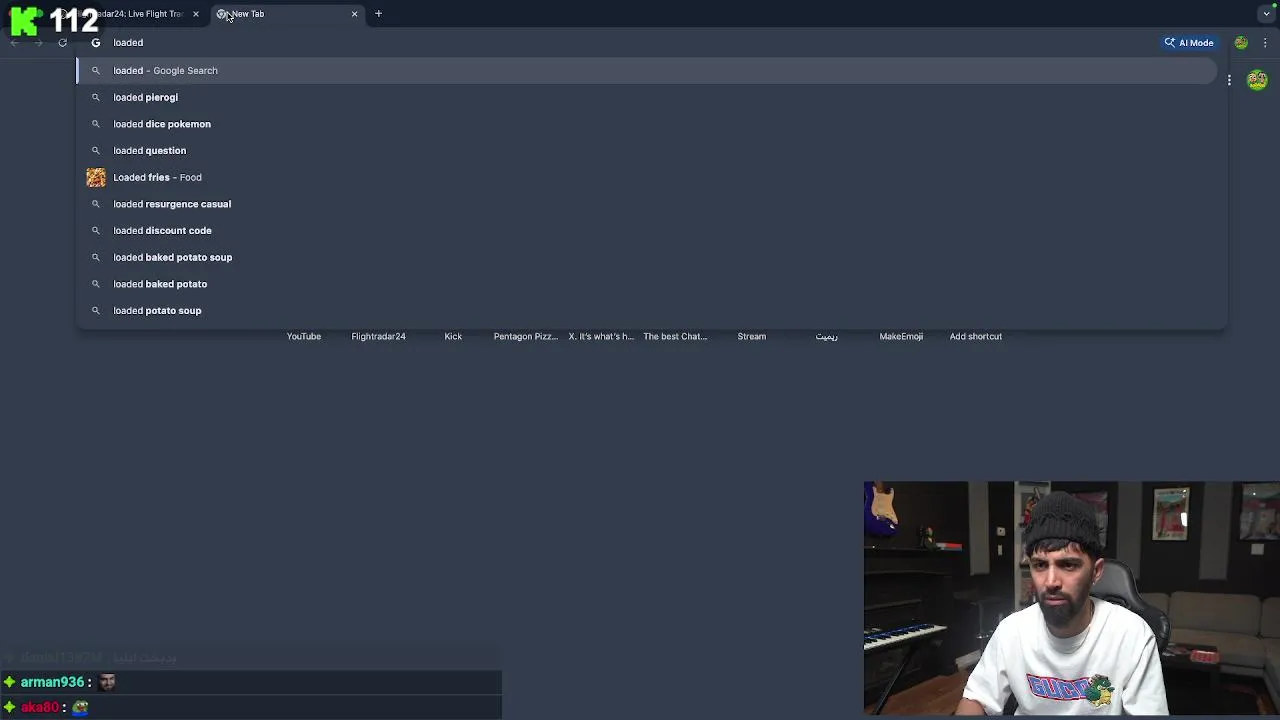Image resolution: width=1280 pixels, height=720 pixels.
Task: Open the YouTube shortcut
Action: point(304,336)
